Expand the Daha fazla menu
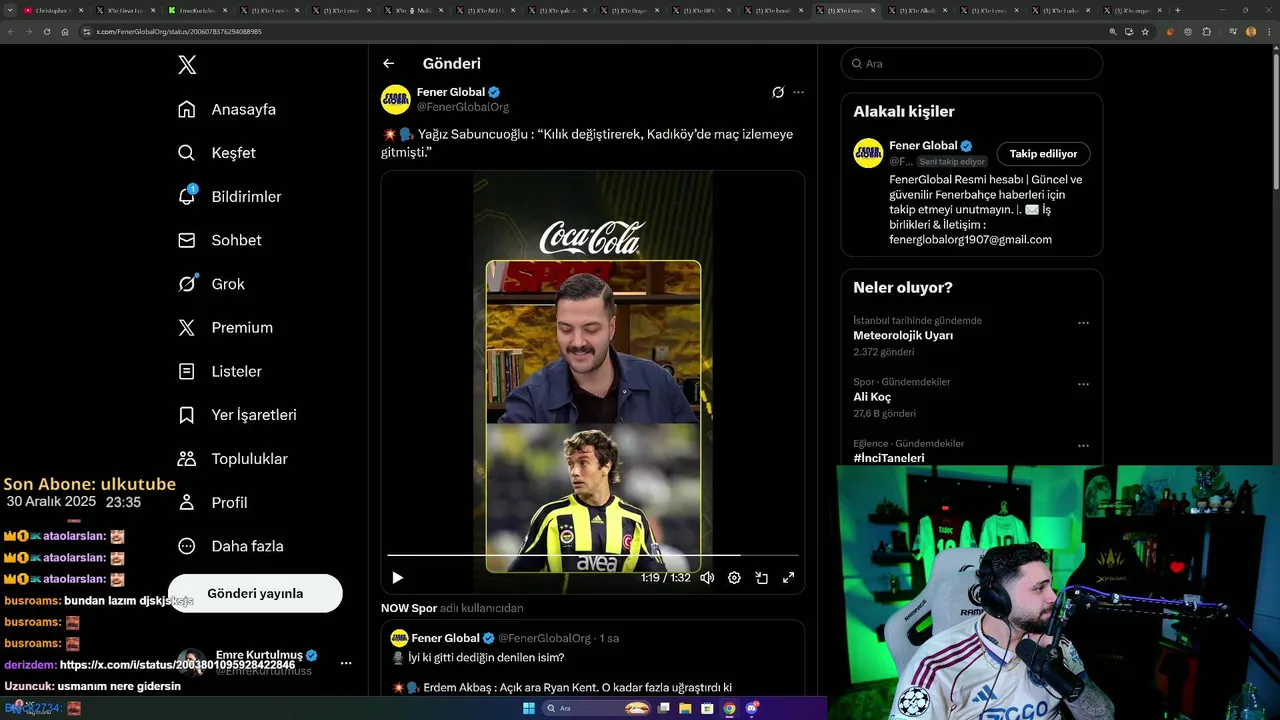1280x720 pixels. (x=230, y=546)
